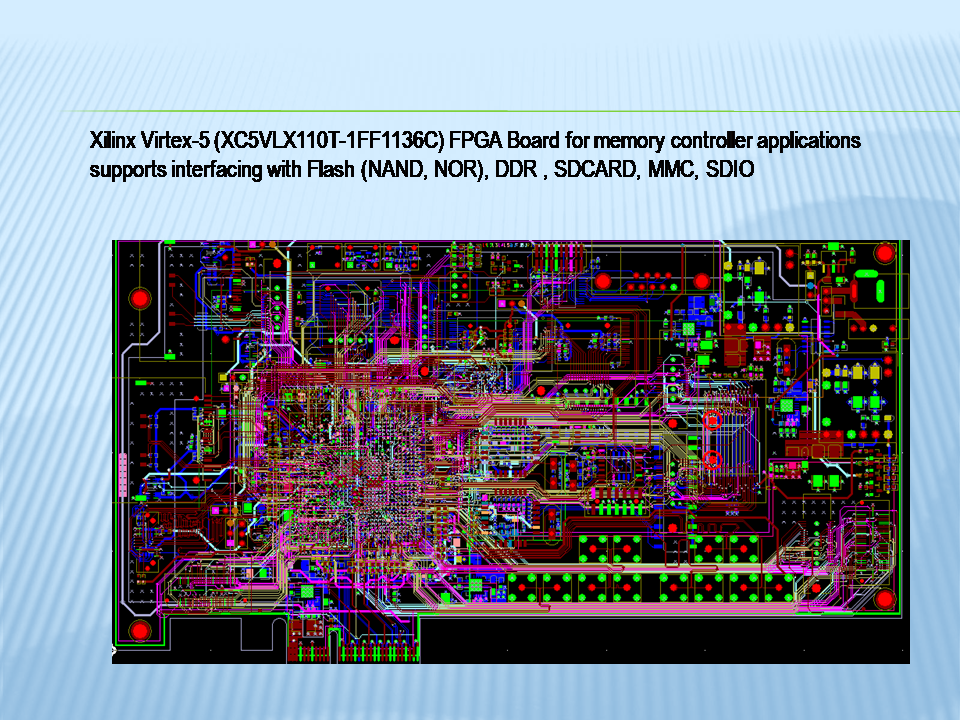Screen dimensions: 960x720
Task: Click the word SDIO at end of description
Action: tap(729, 170)
